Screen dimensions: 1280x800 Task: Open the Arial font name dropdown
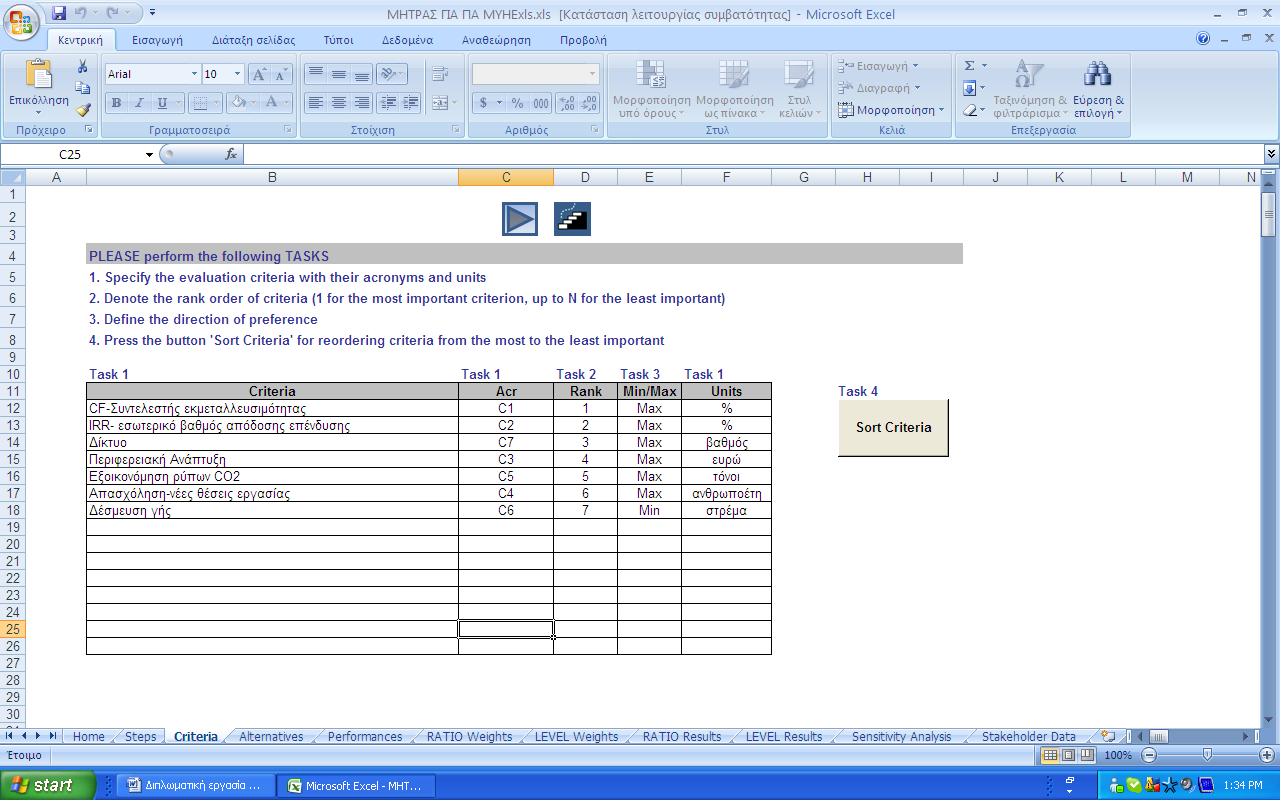click(x=194, y=75)
